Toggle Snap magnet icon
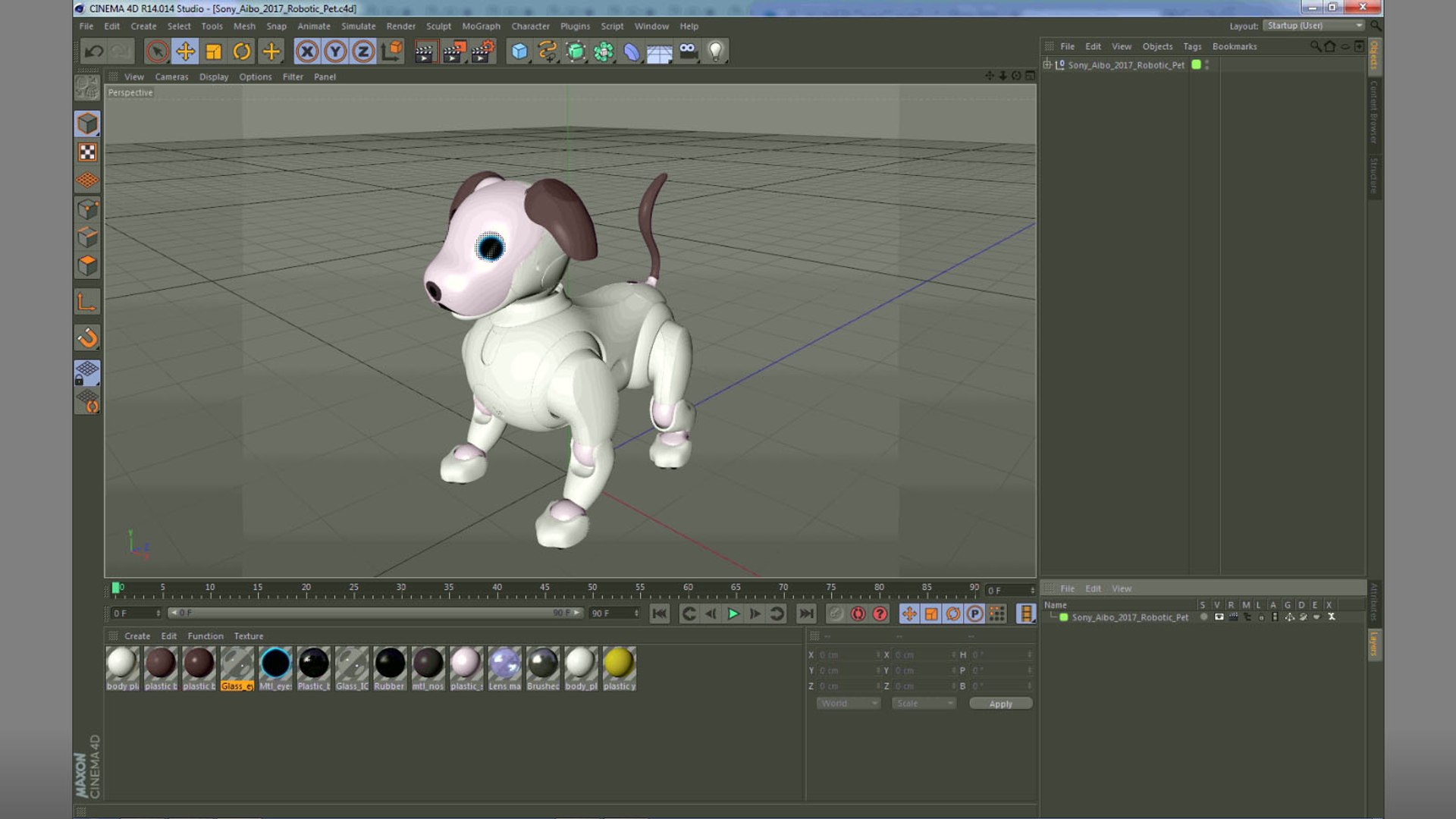The height and width of the screenshot is (819, 1456). click(x=87, y=337)
